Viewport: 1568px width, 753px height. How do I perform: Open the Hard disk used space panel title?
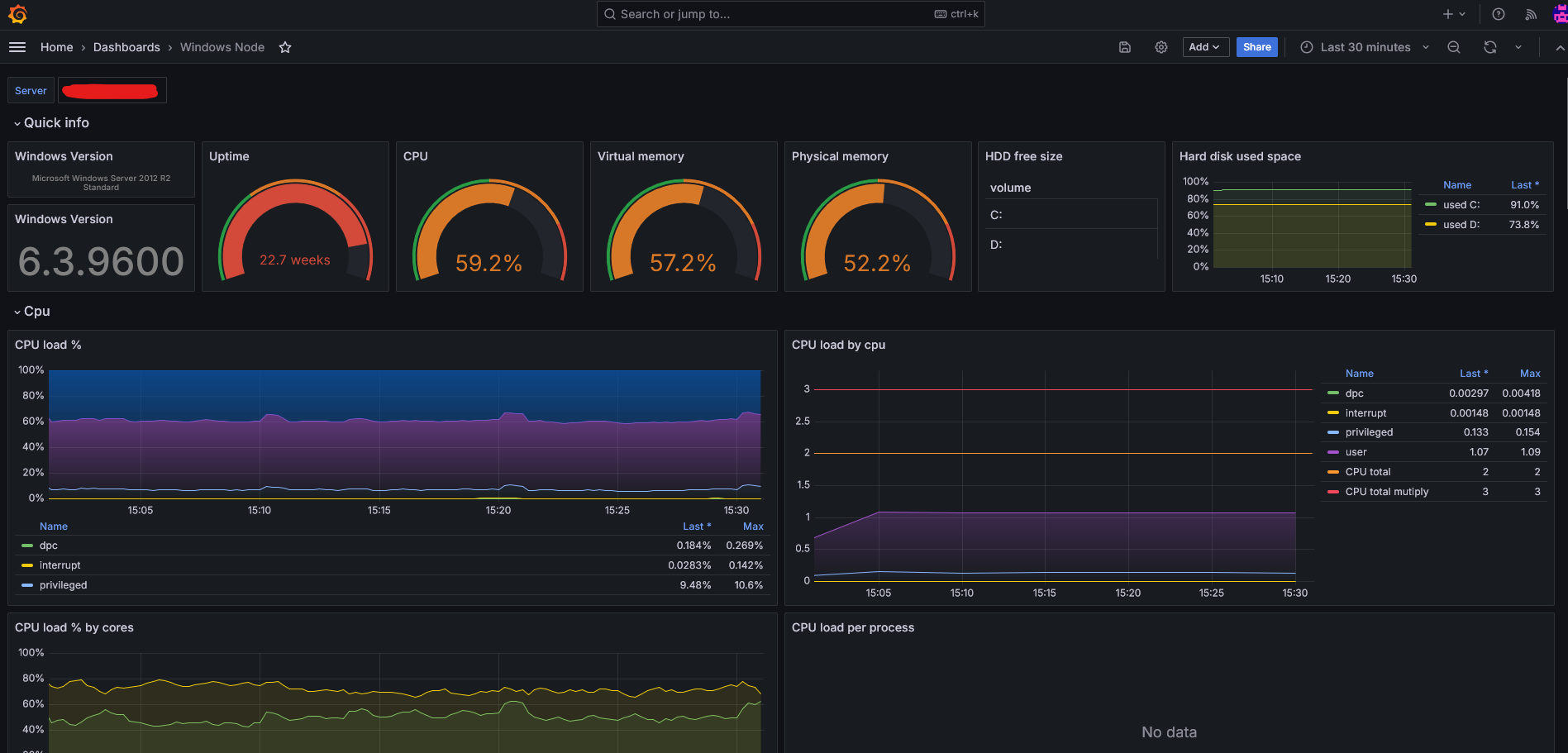coord(1240,156)
